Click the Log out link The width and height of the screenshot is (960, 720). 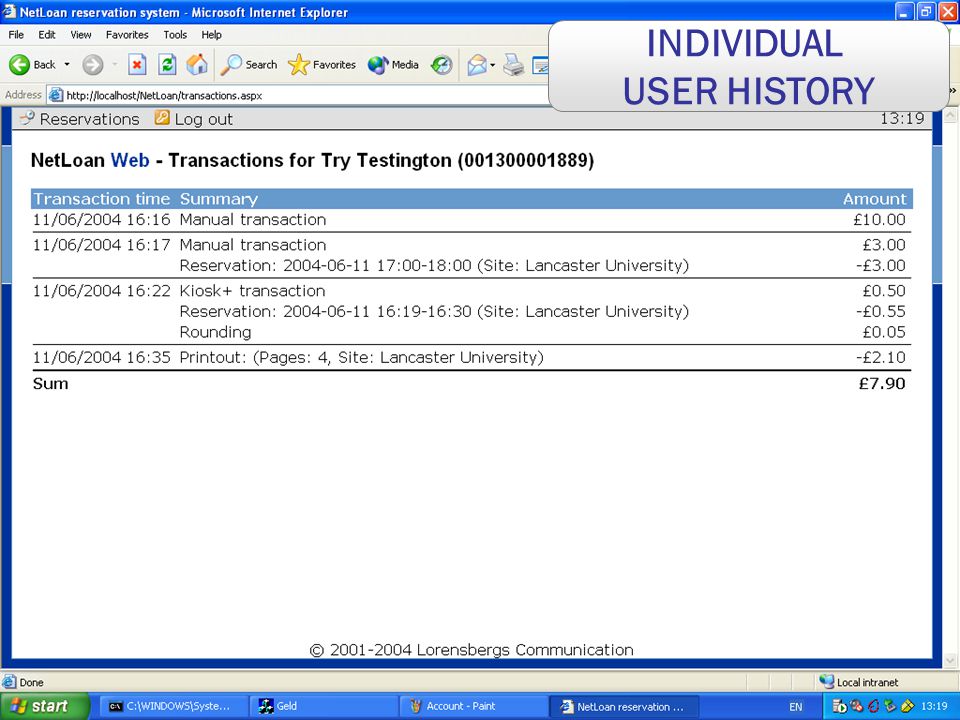pyautogui.click(x=203, y=119)
